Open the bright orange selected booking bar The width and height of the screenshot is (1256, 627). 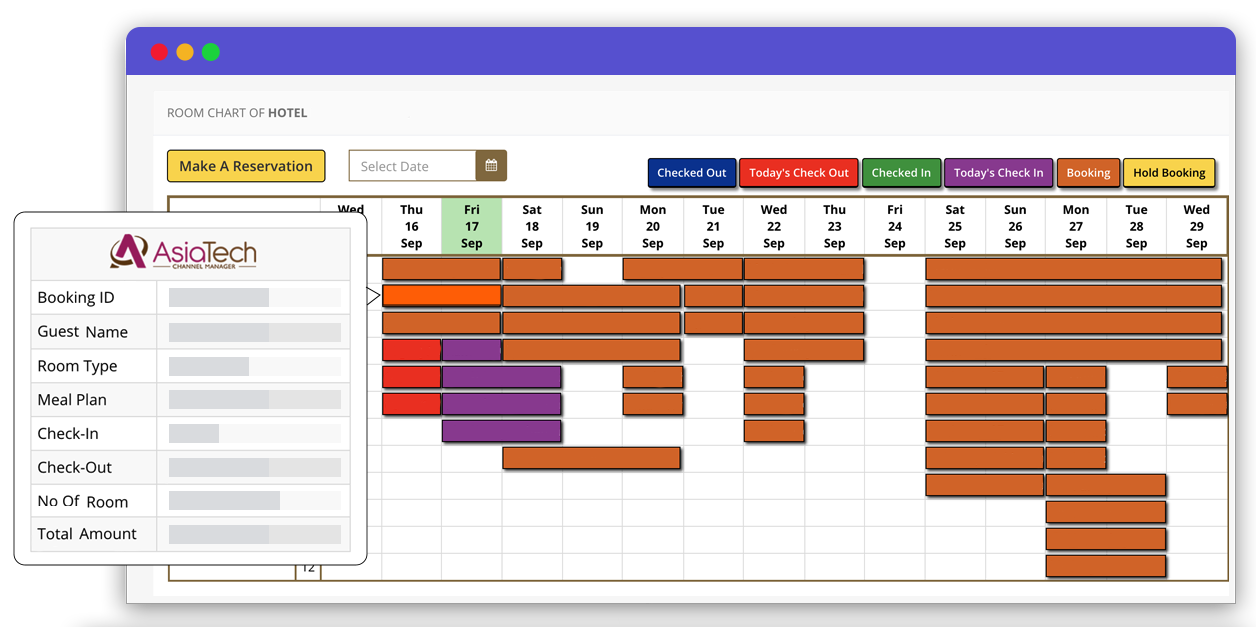[441, 295]
